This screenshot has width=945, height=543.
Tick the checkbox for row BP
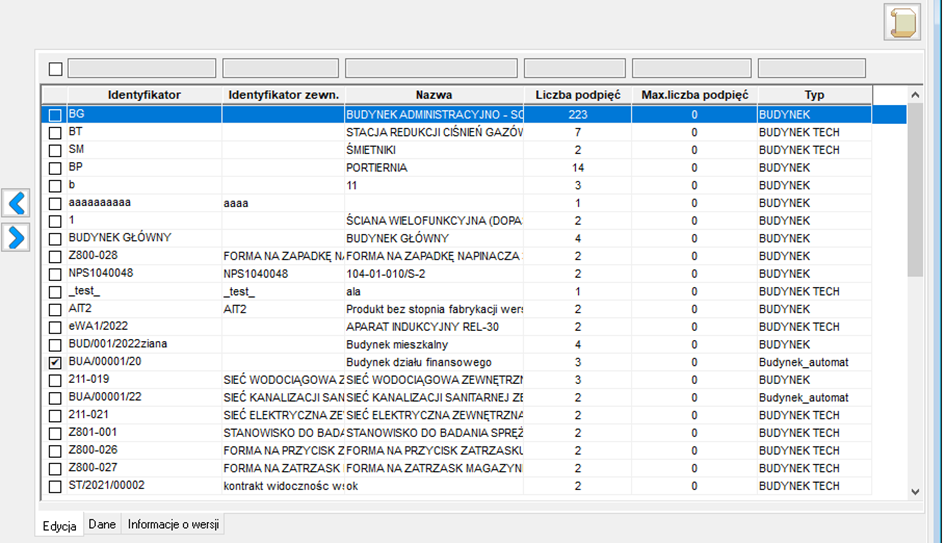point(55,168)
